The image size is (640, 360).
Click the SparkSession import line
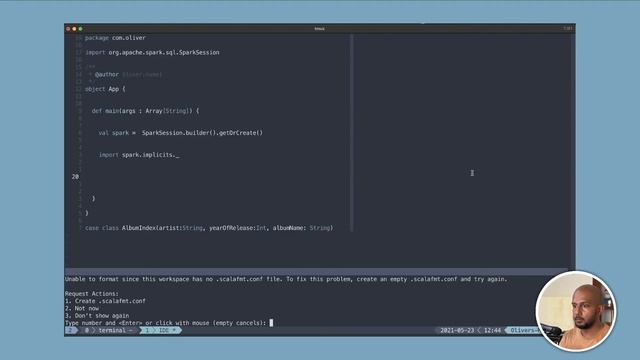pos(152,52)
